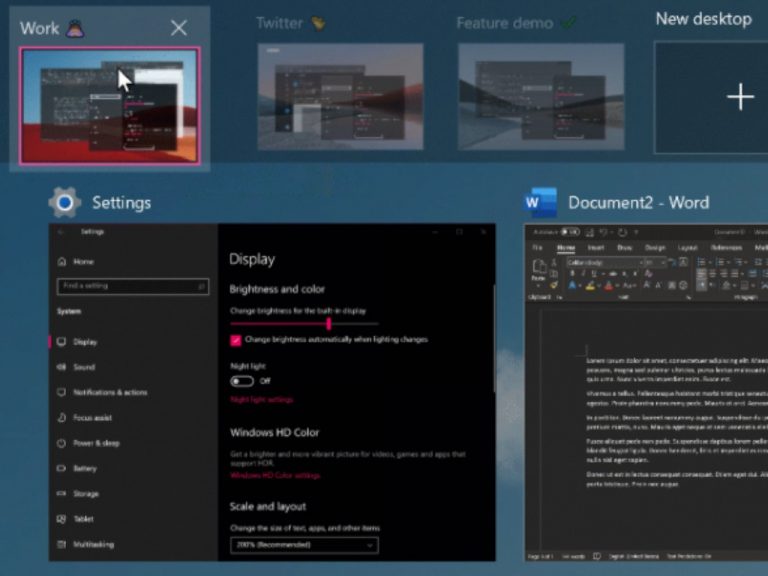Open Home via the house icon in Settings

click(62, 262)
